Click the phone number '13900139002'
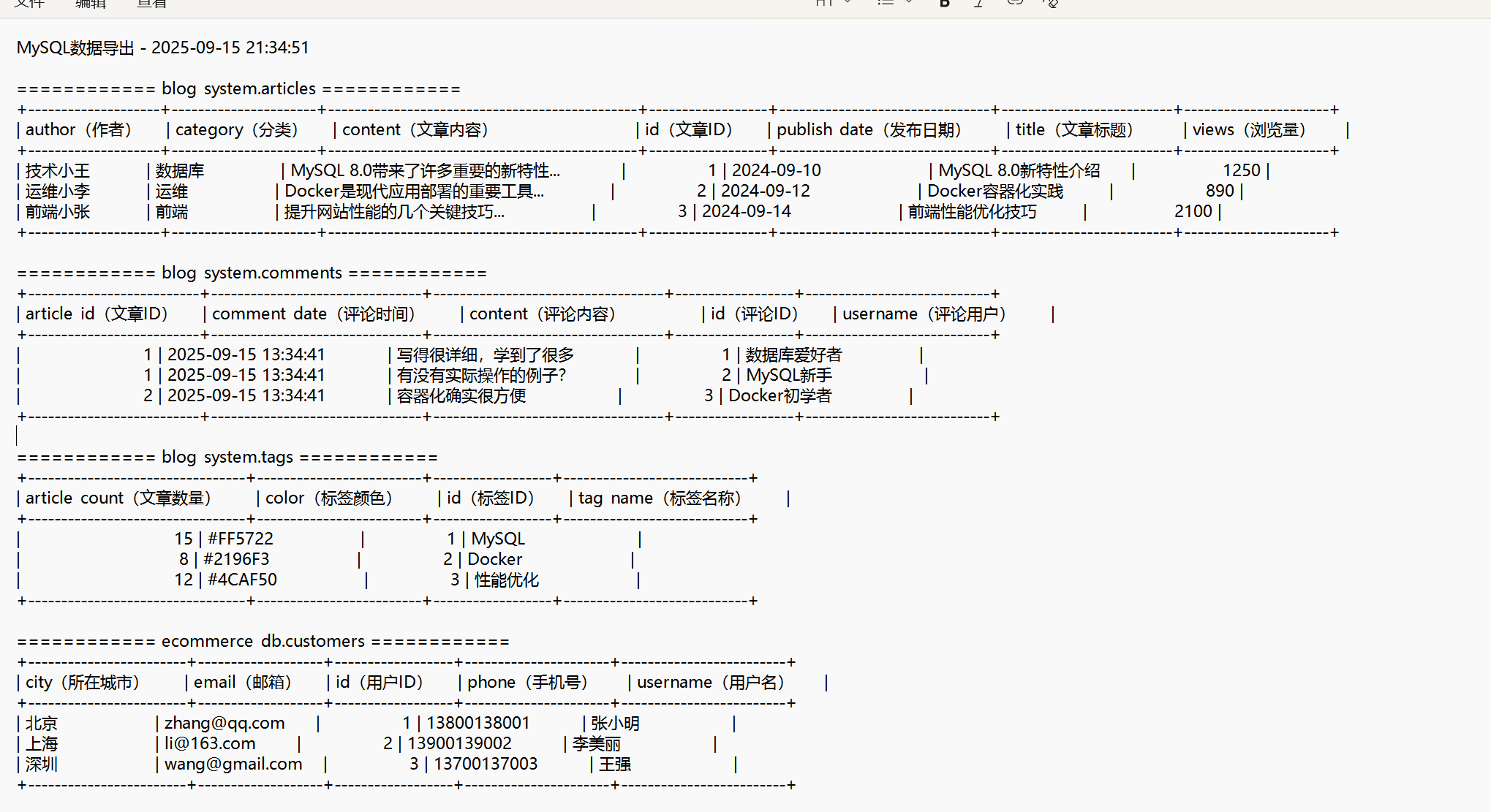This screenshot has width=1491, height=812. [459, 743]
